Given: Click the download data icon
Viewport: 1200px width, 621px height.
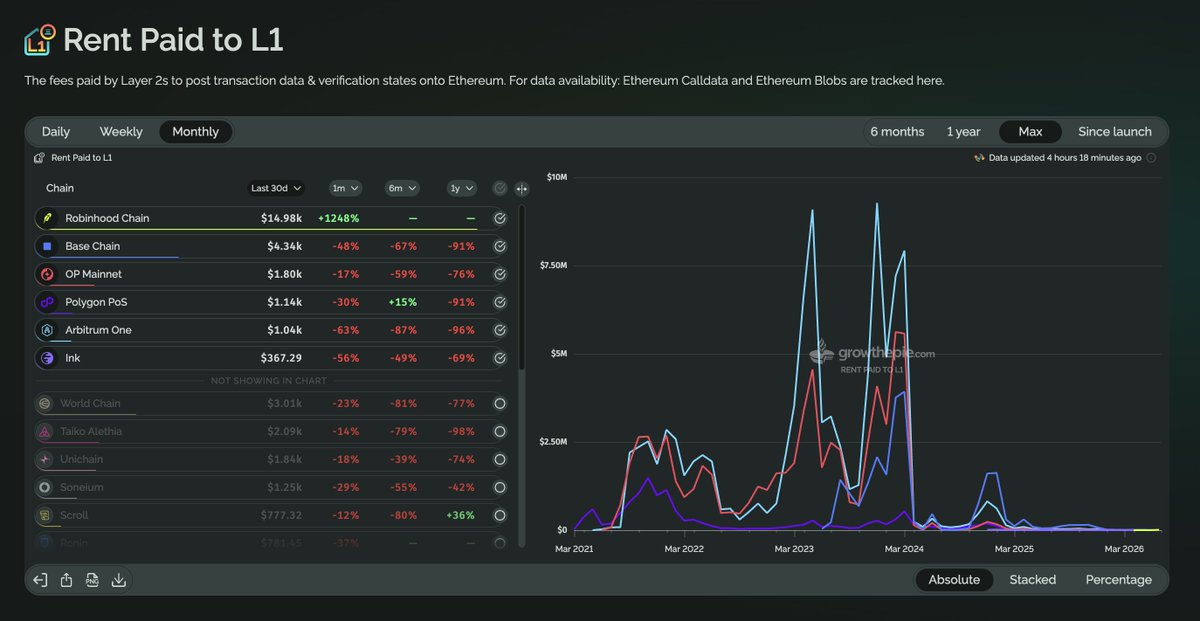Looking at the screenshot, I should (118, 580).
